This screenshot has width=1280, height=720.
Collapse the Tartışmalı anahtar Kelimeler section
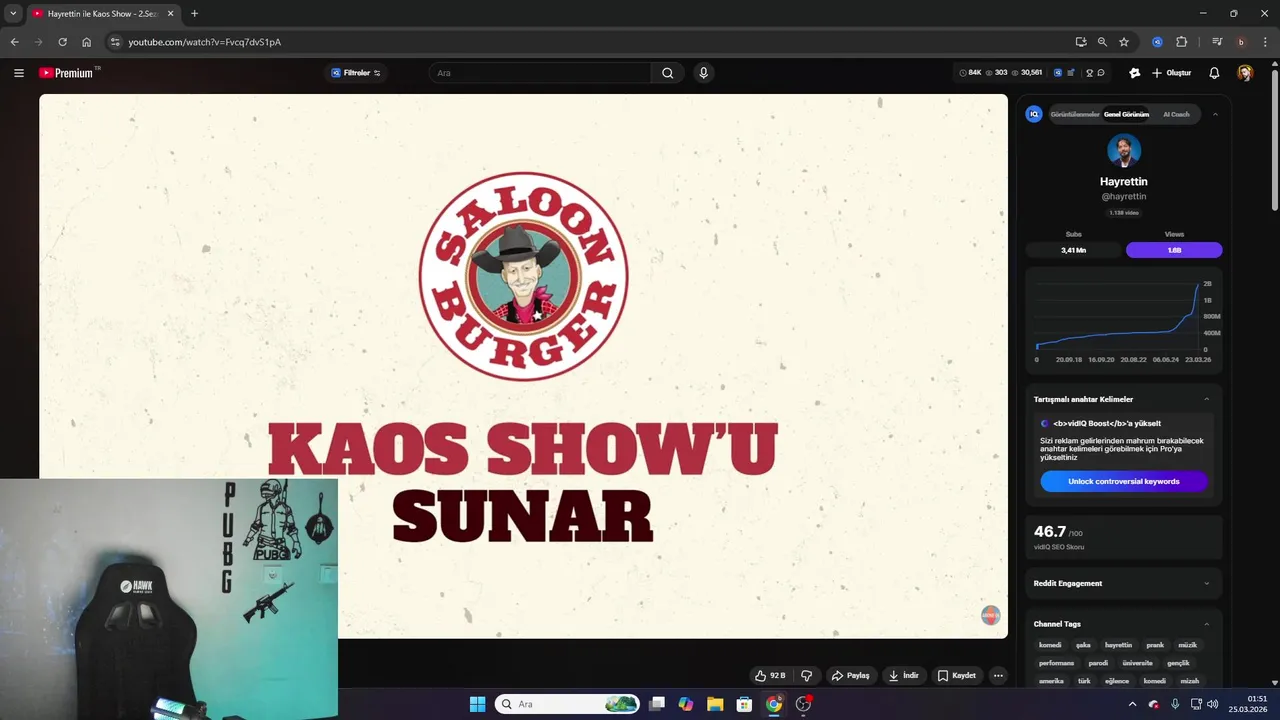(x=1206, y=399)
